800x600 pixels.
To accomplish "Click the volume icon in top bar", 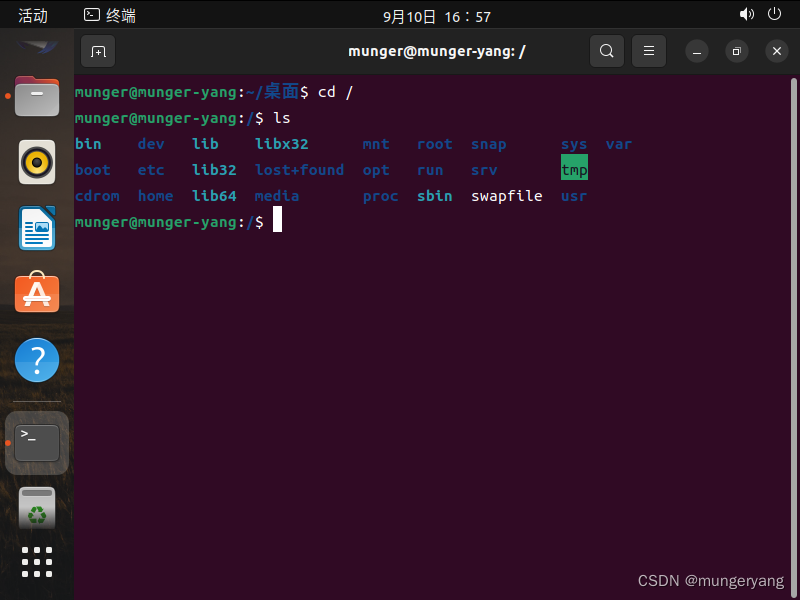I will coord(746,14).
